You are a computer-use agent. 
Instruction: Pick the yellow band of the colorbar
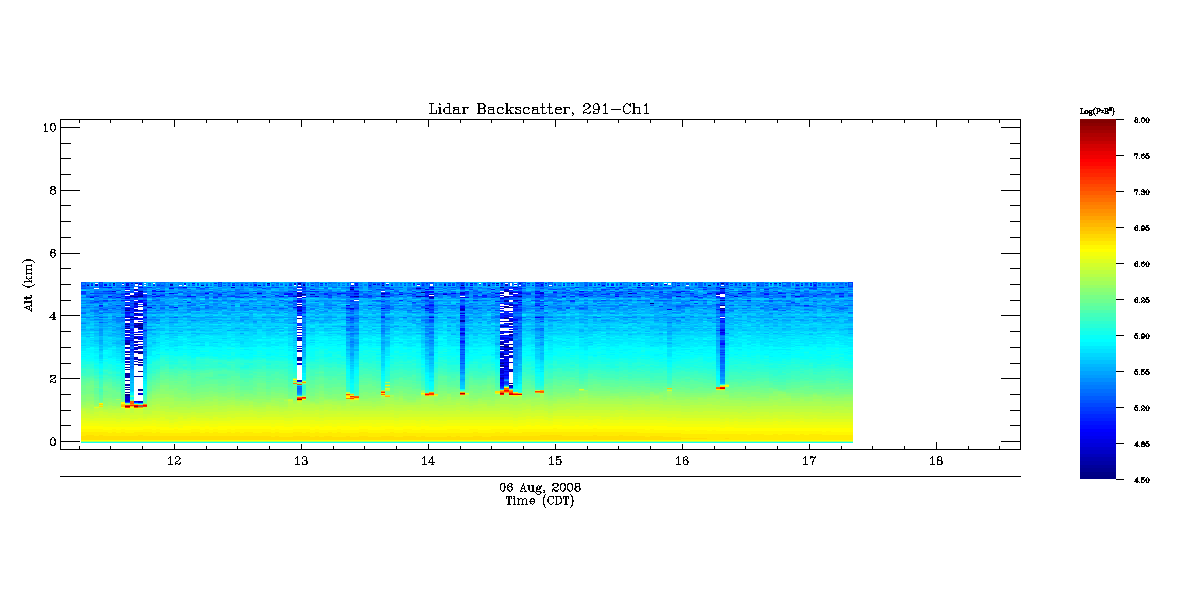[x=1097, y=248]
